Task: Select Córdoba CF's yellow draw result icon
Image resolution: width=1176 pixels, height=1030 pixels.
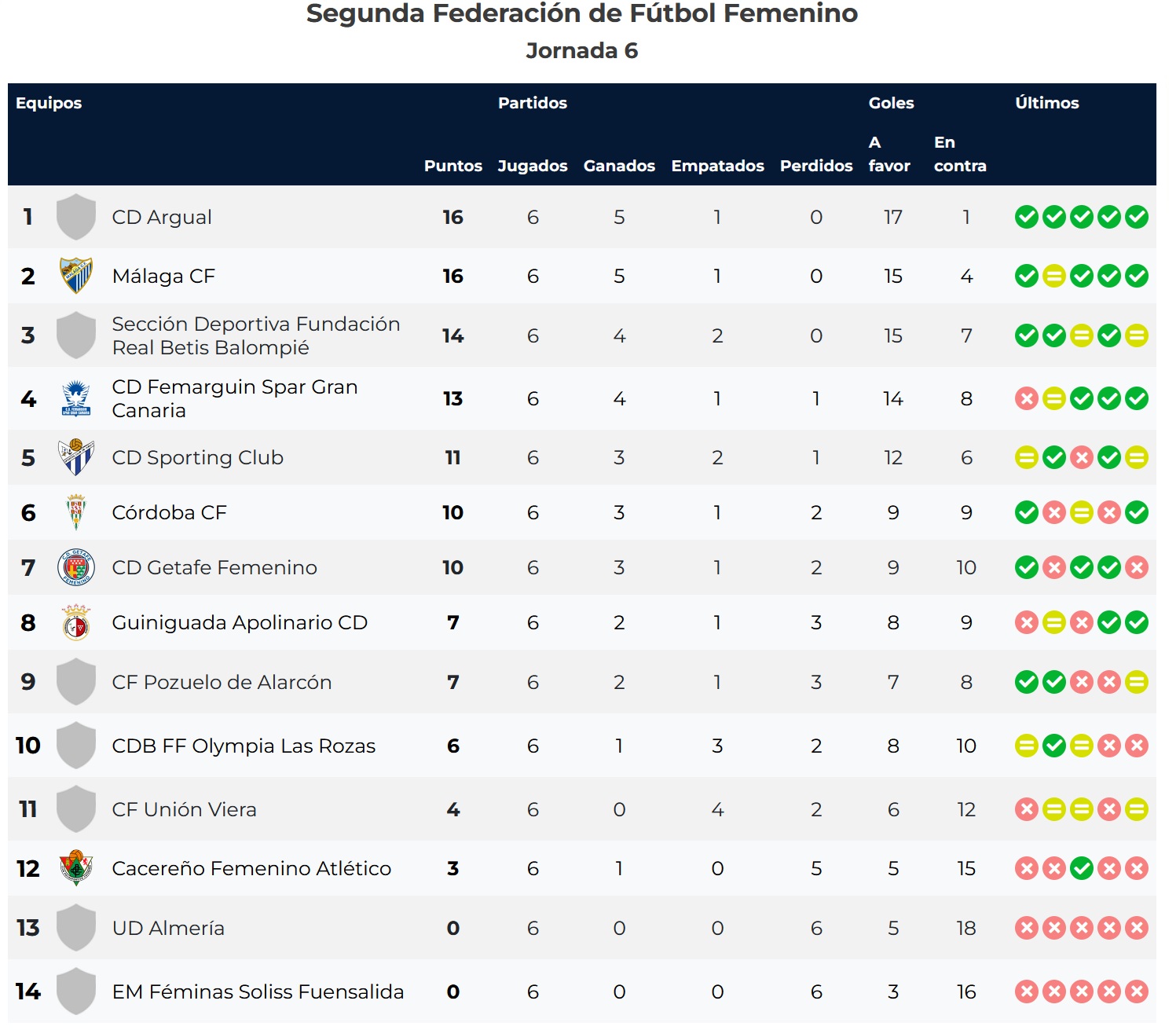Action: tap(1082, 512)
